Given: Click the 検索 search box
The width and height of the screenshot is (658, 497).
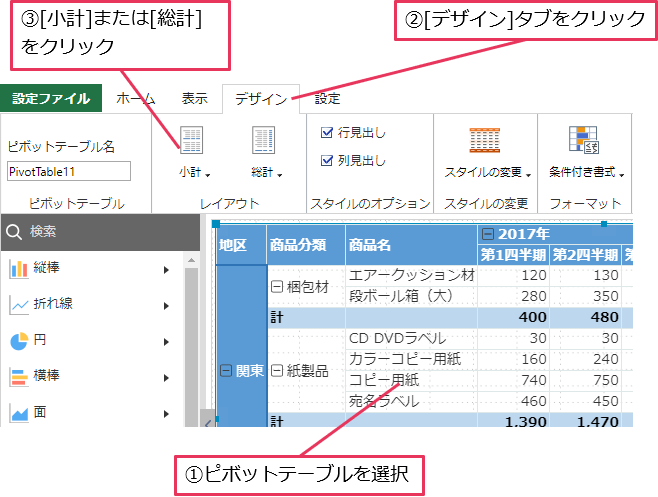Looking at the screenshot, I should pyautogui.click(x=100, y=232).
